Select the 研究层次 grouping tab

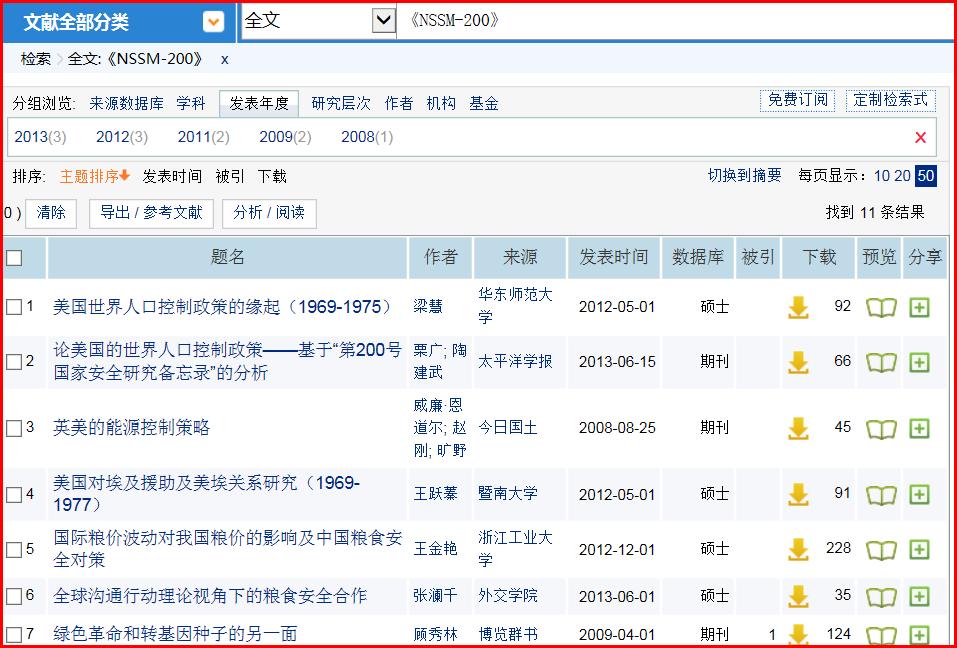(x=340, y=103)
